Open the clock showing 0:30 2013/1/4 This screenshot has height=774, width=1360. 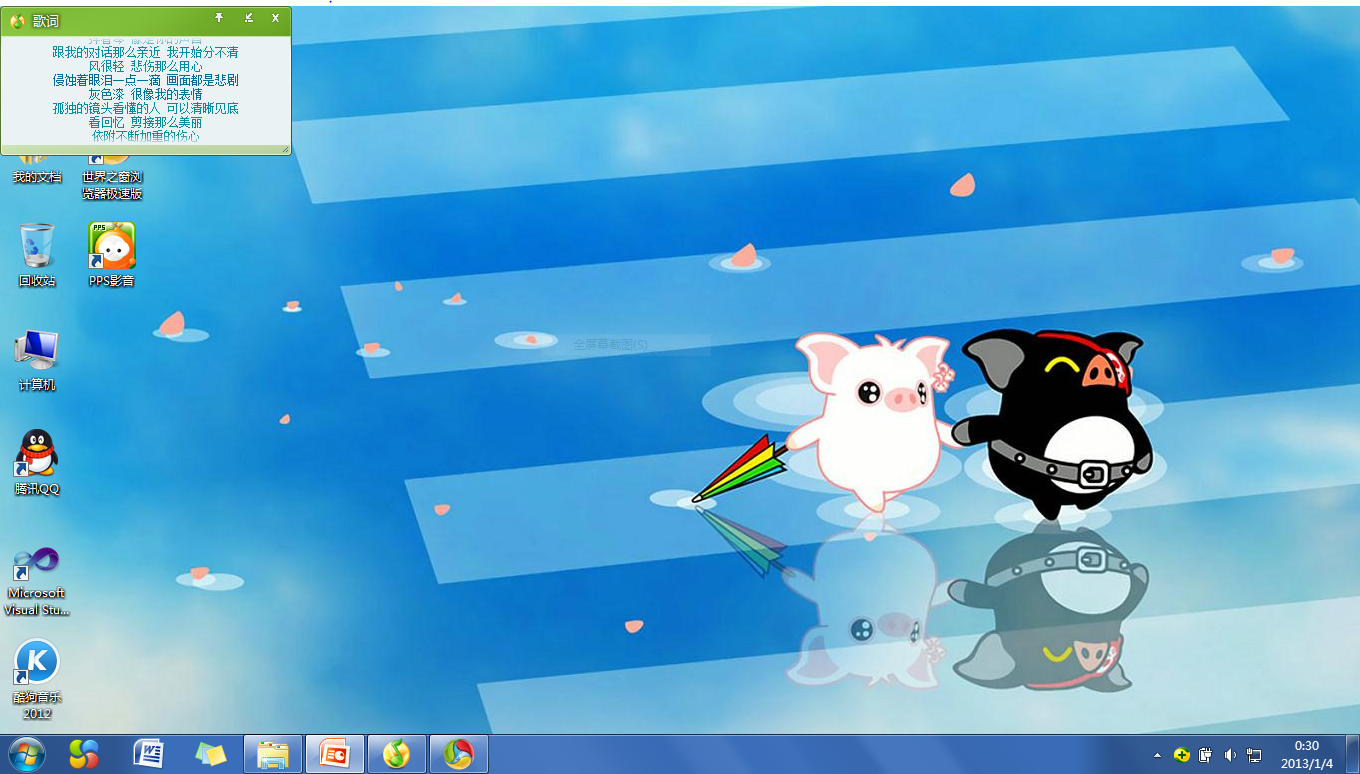click(x=1307, y=754)
